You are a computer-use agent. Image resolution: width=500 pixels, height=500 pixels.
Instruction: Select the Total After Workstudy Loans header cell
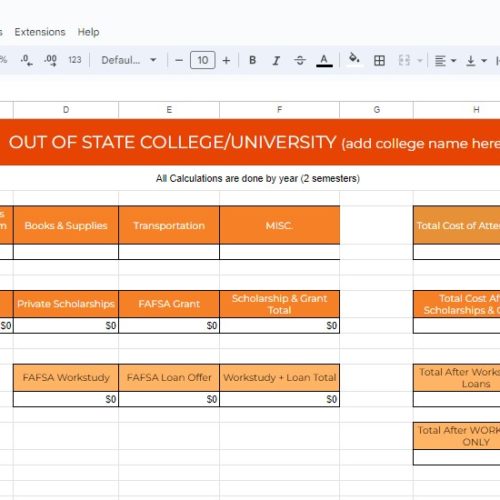(457, 378)
